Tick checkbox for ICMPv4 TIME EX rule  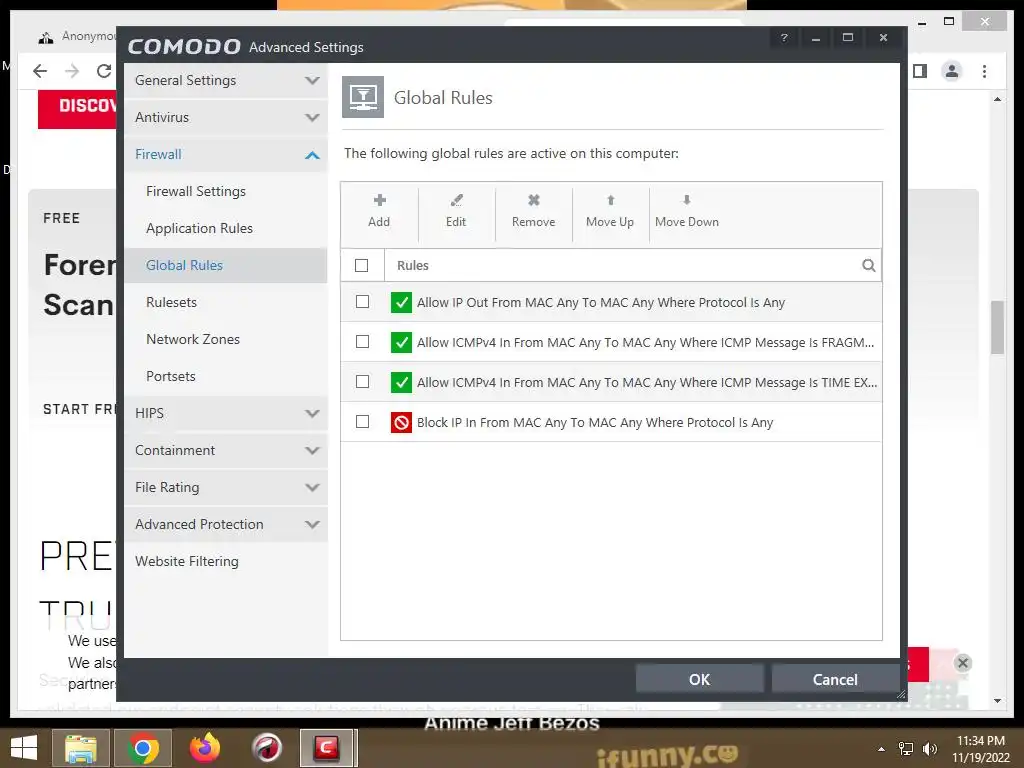pyautogui.click(x=362, y=381)
